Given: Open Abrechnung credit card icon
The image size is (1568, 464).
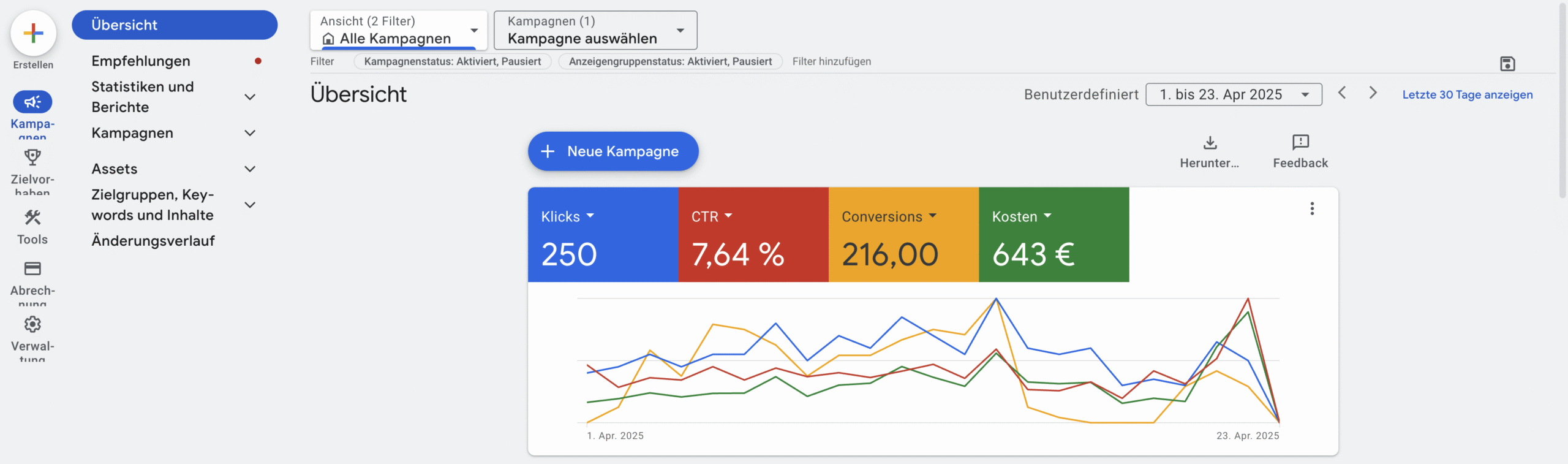Looking at the screenshot, I should coord(32,268).
